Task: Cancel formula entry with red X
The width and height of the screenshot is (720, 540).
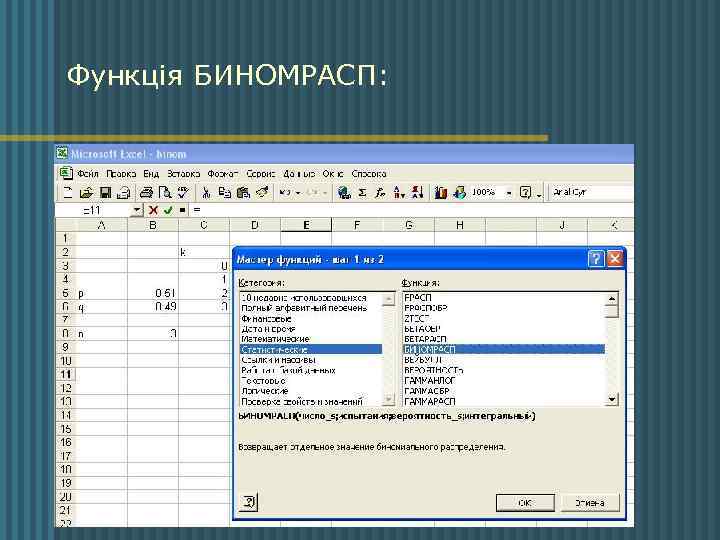Action: (x=153, y=210)
